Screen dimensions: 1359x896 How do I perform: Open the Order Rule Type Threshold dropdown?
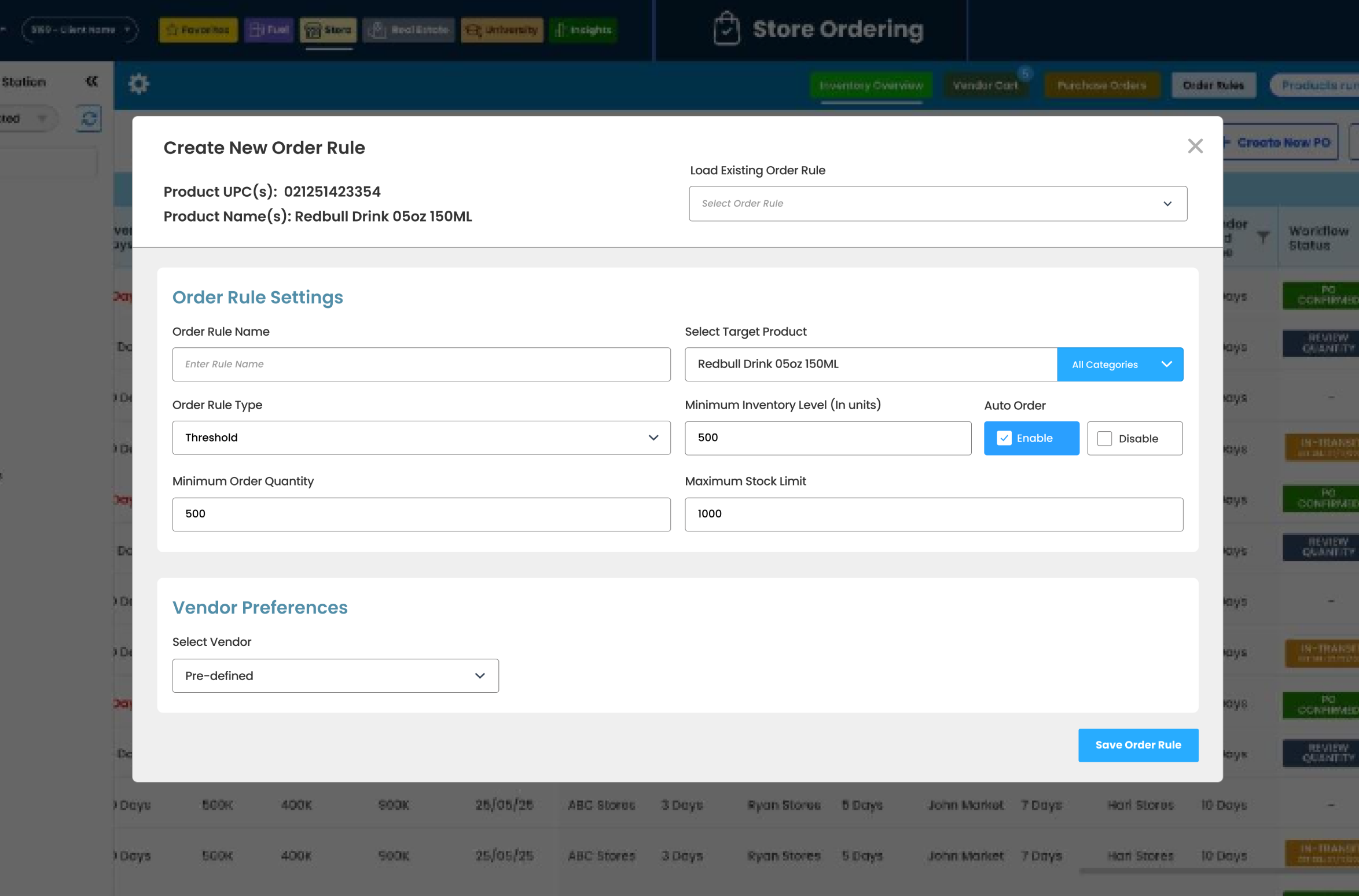[421, 438]
